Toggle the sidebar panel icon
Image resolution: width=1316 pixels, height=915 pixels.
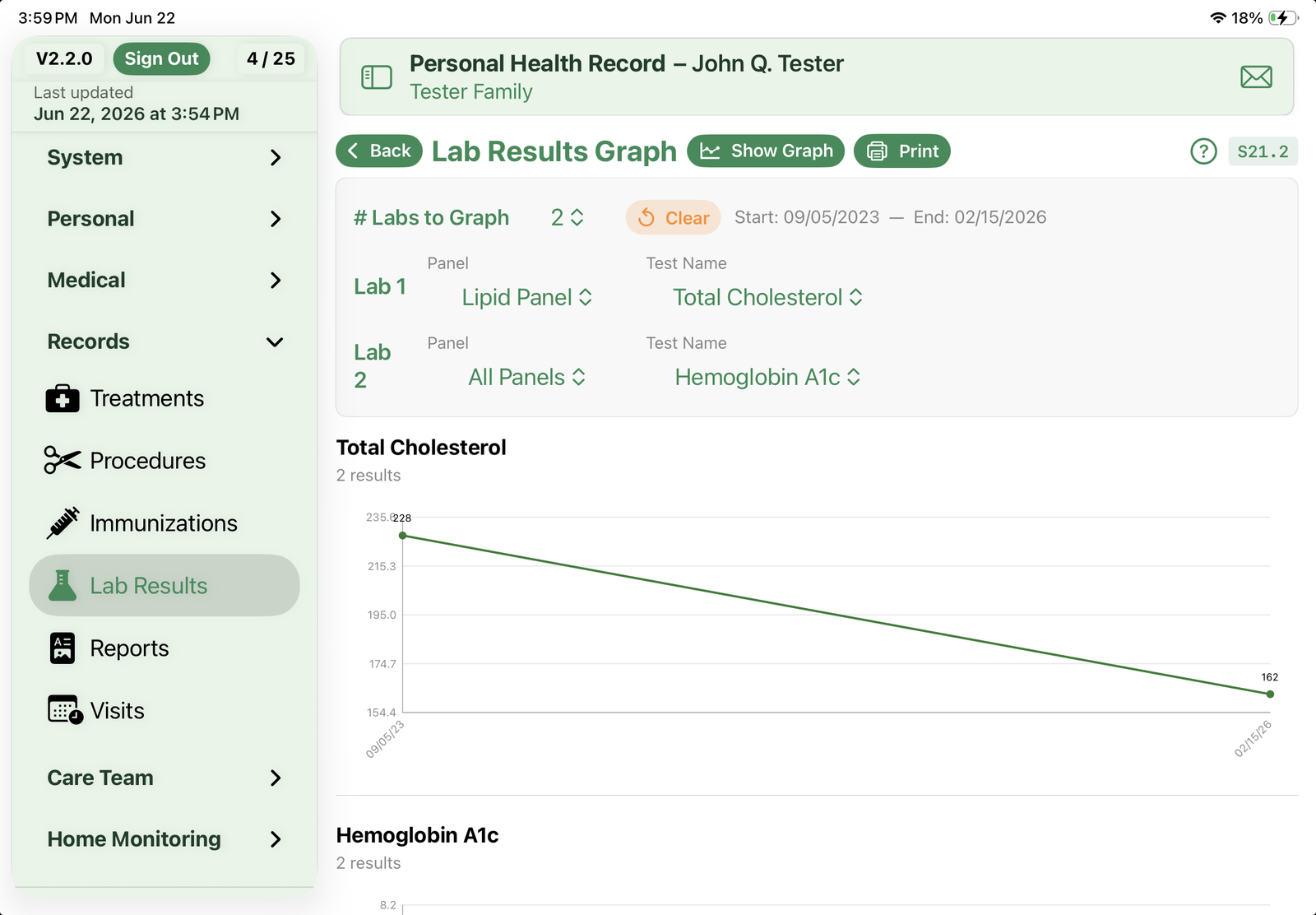[x=377, y=77]
